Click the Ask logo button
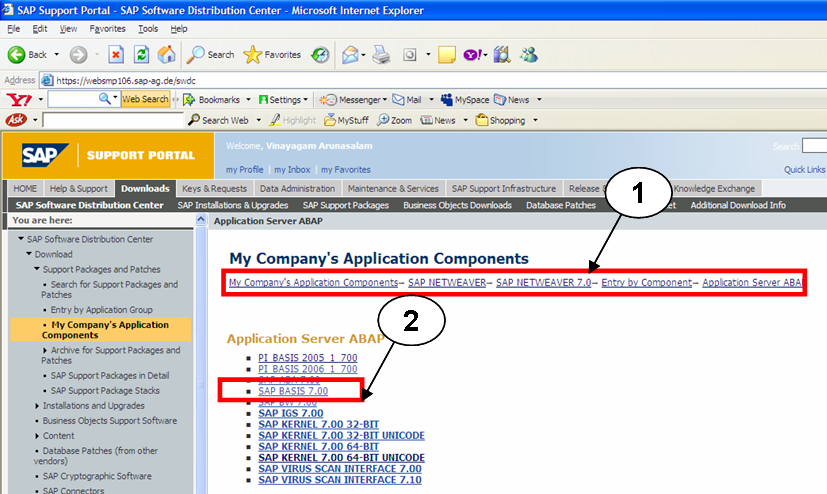Viewport: 827px width, 494px height. click(x=16, y=120)
